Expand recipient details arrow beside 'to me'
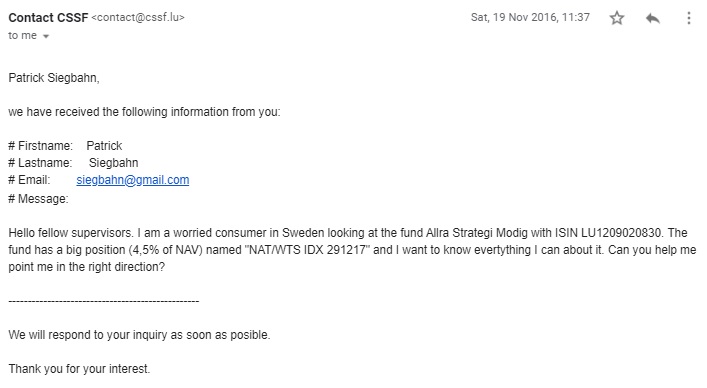 46,37
